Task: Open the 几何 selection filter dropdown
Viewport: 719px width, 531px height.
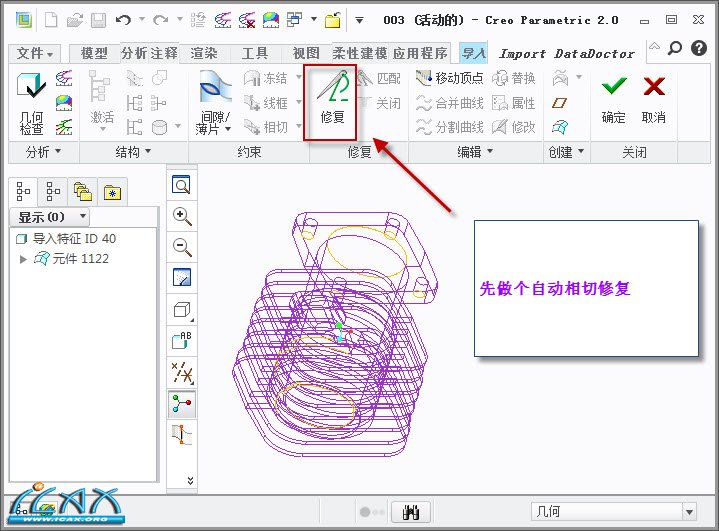Action: point(613,512)
